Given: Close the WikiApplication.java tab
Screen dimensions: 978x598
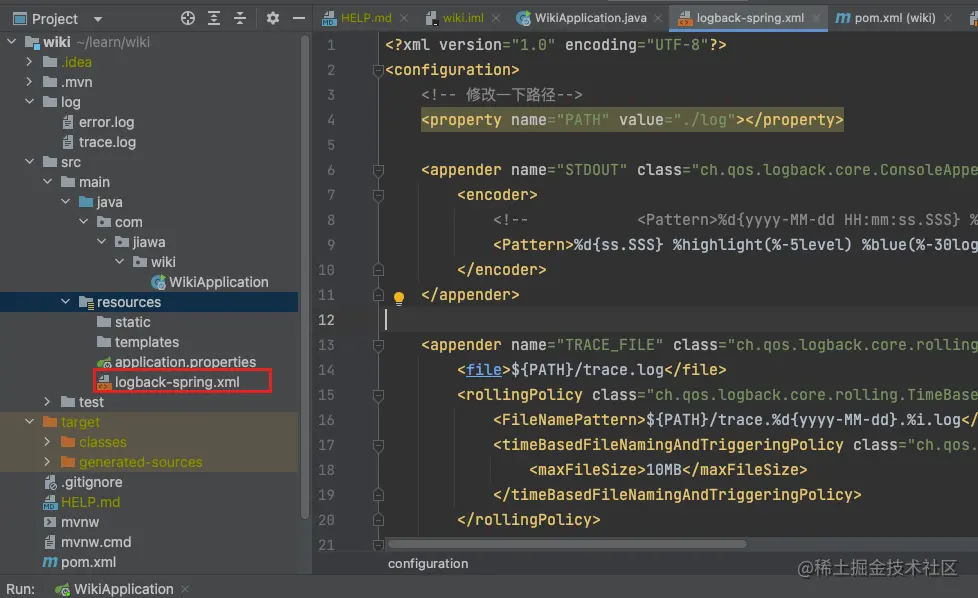Looking at the screenshot, I should tap(658, 19).
